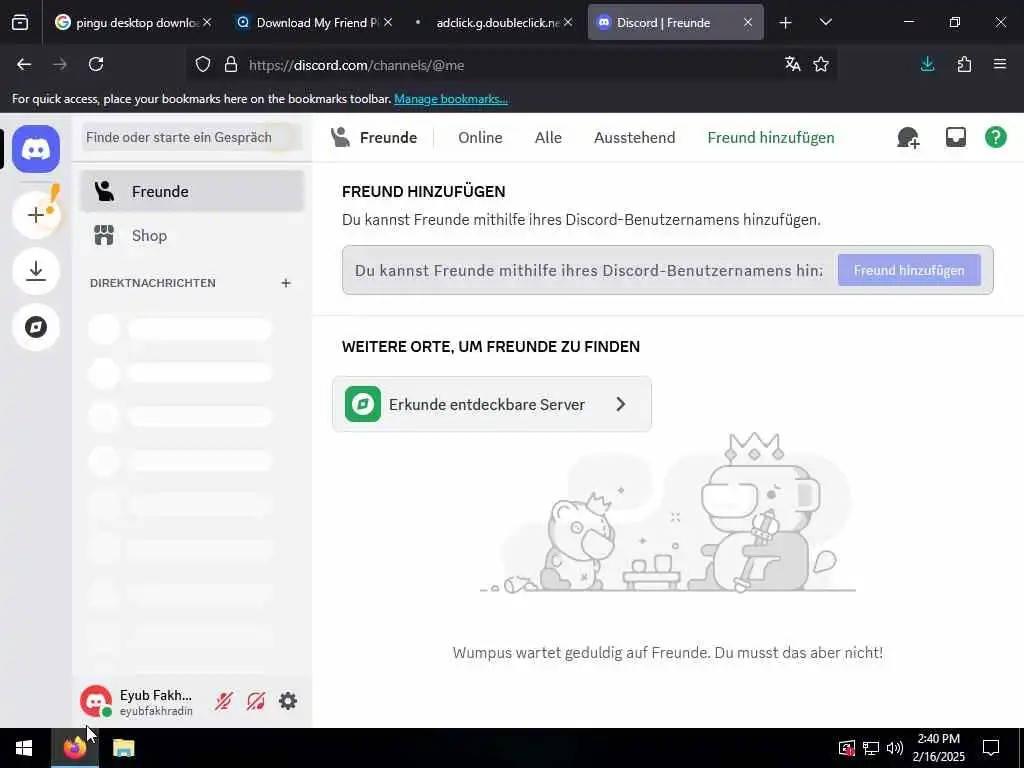Click the Firefox taskbar icon
Viewport: 1024px width, 768px height.
point(74,748)
